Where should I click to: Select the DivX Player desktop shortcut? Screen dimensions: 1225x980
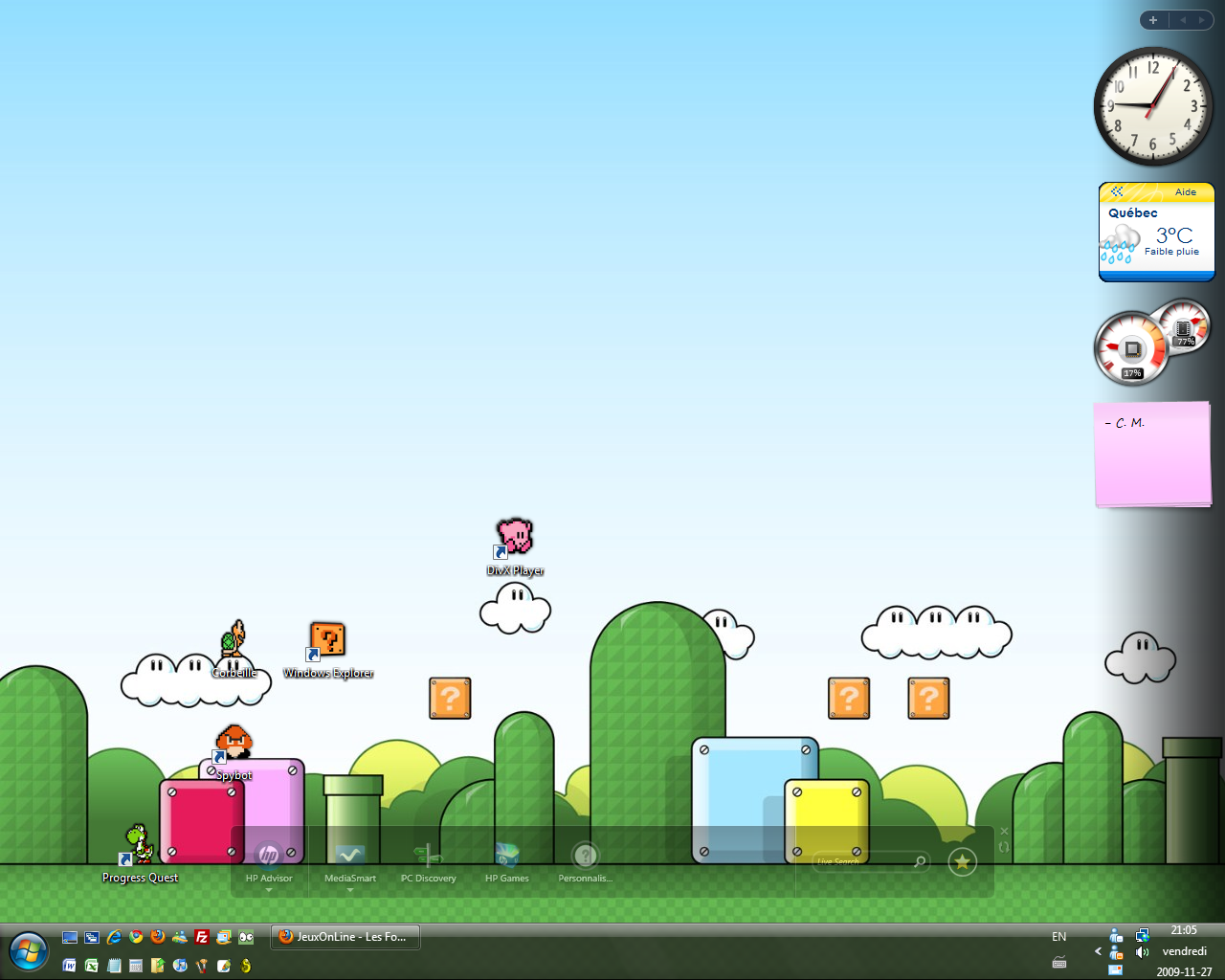pos(515,547)
